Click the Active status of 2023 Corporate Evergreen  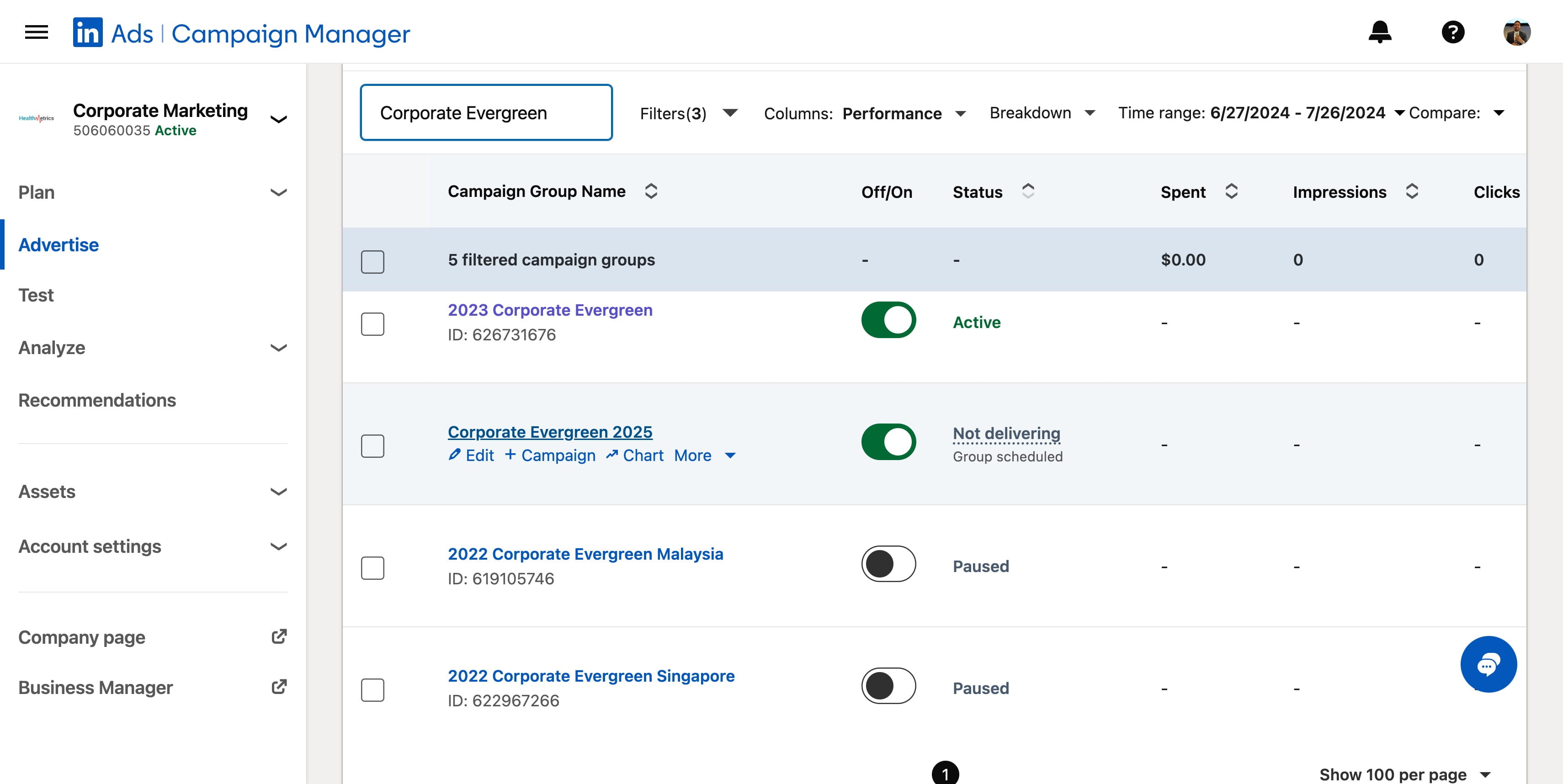[976, 322]
